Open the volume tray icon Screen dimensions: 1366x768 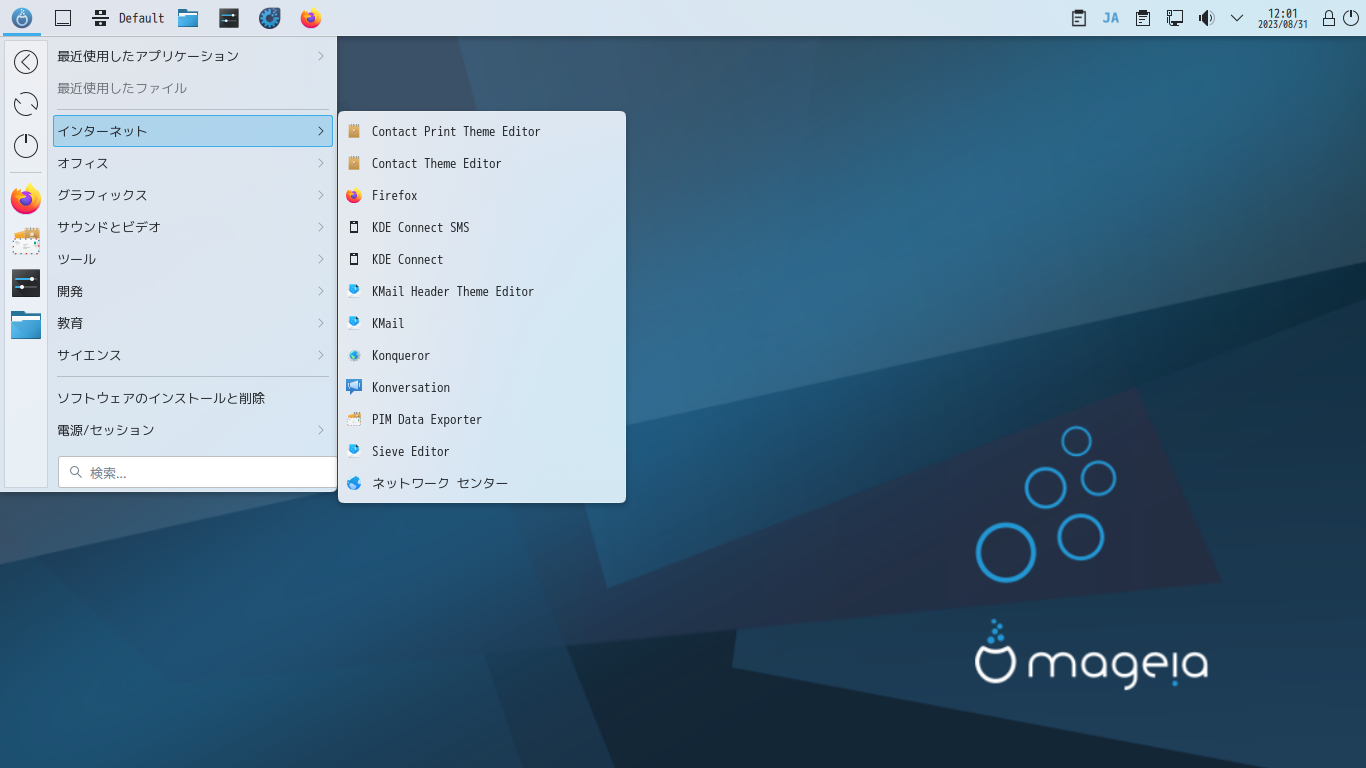[1206, 18]
